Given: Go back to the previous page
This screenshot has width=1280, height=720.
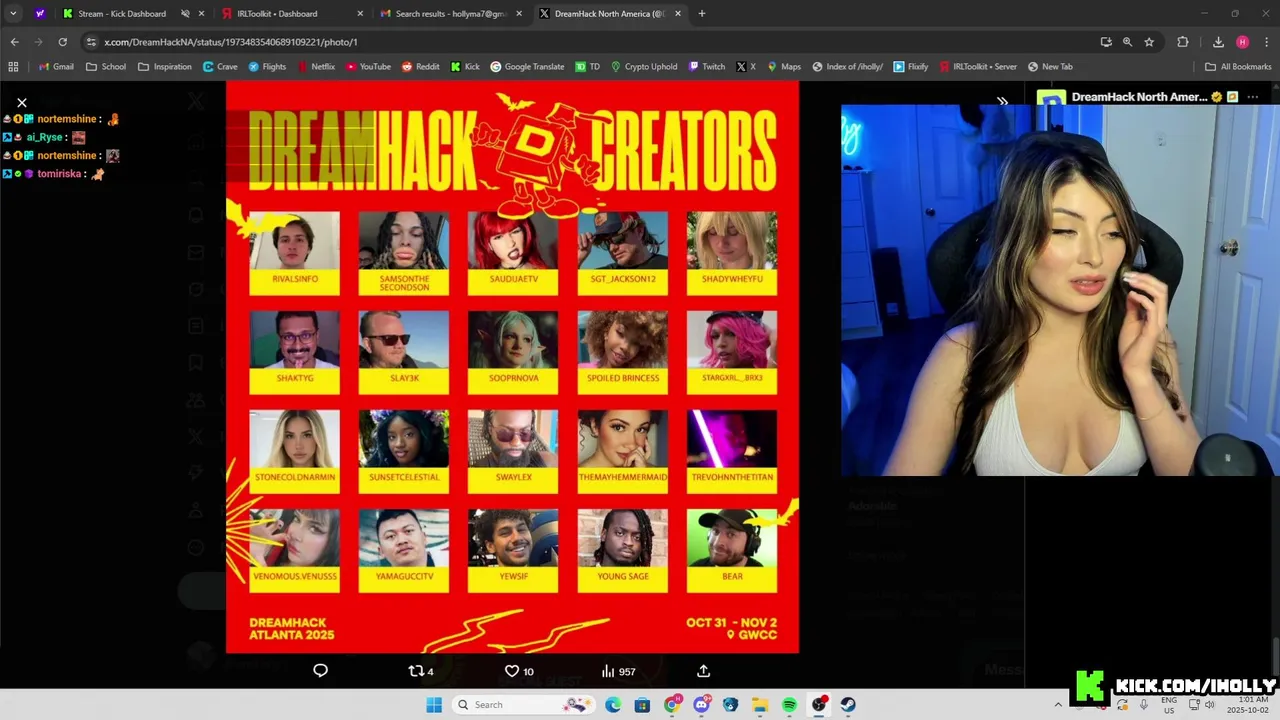Looking at the screenshot, I should (14, 42).
